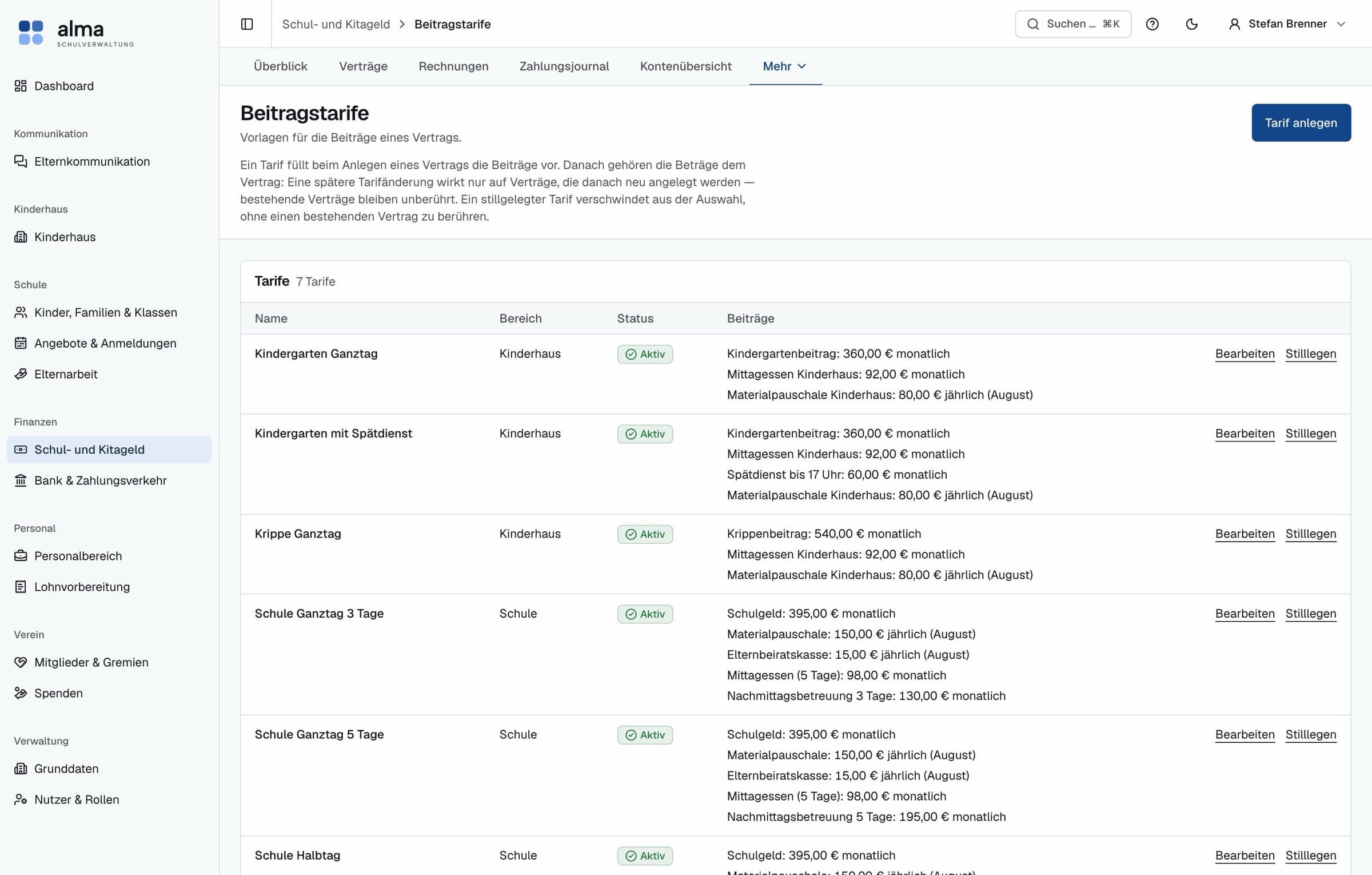Click Bearbeiten for Krippe Ganztag
Image resolution: width=1372 pixels, height=875 pixels.
(x=1245, y=534)
